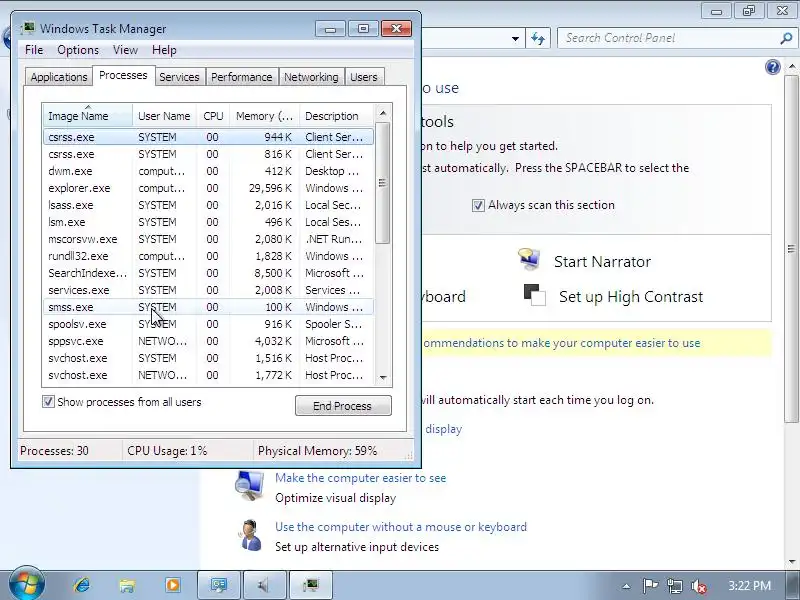Select the rundll32.exe process row
This screenshot has height=600, width=800.
coord(208,256)
